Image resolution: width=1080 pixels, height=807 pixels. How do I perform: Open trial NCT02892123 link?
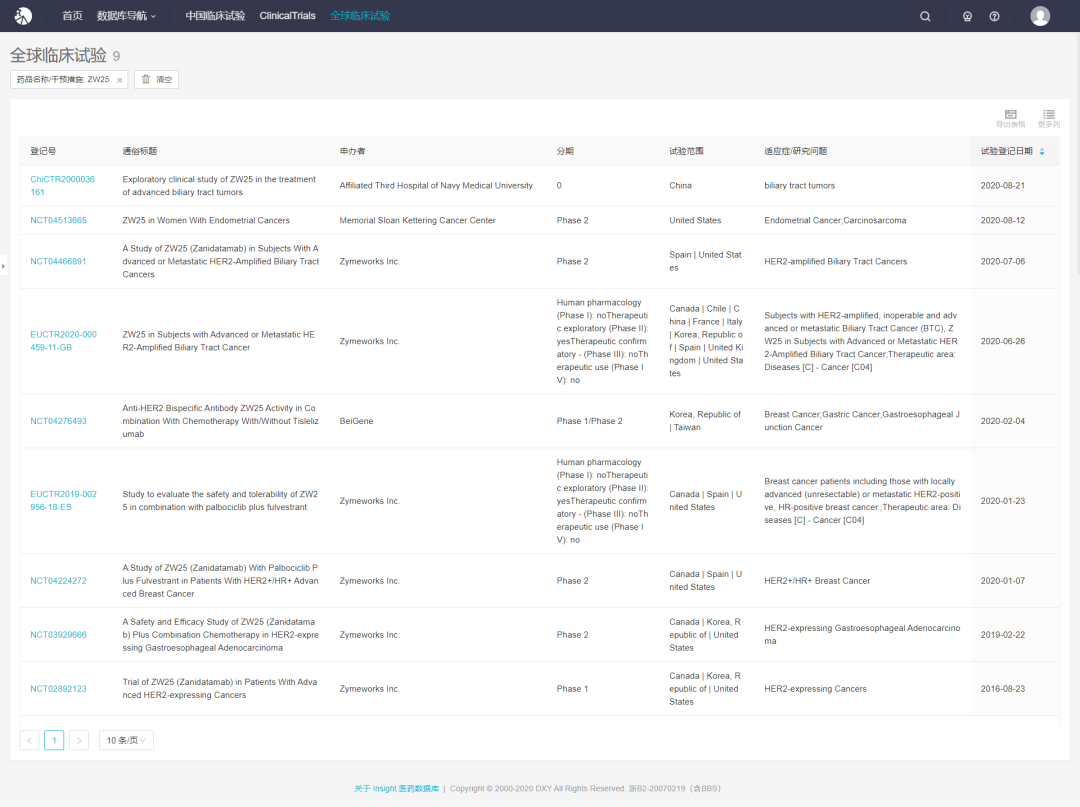point(59,689)
